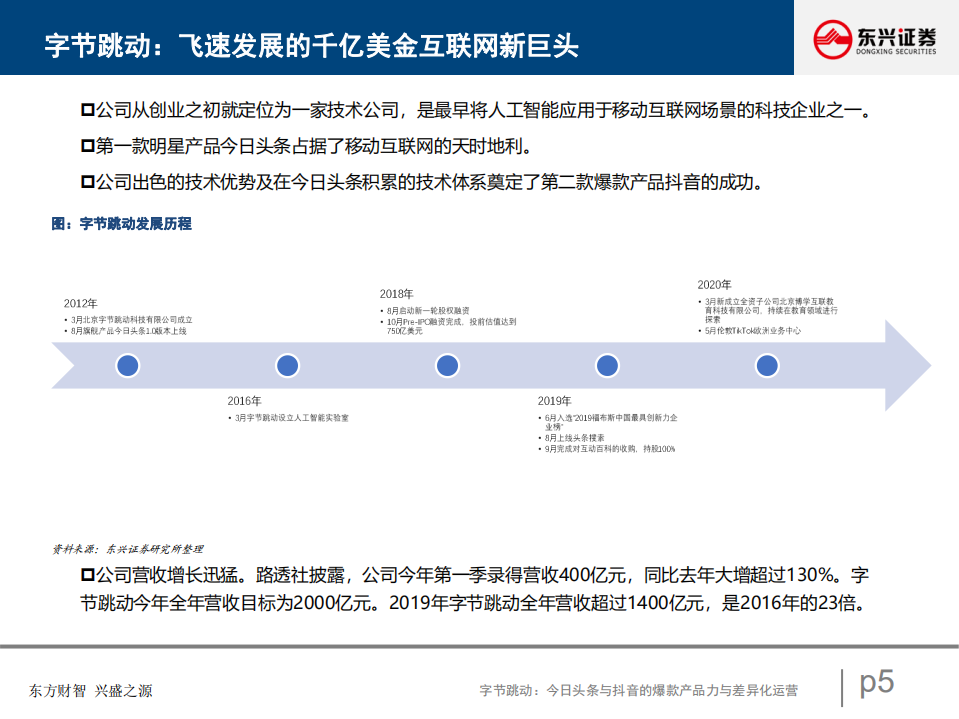959x719 pixels.
Task: Toggle the checkbox before 第一款明星产品 bullet
Action: [89, 147]
